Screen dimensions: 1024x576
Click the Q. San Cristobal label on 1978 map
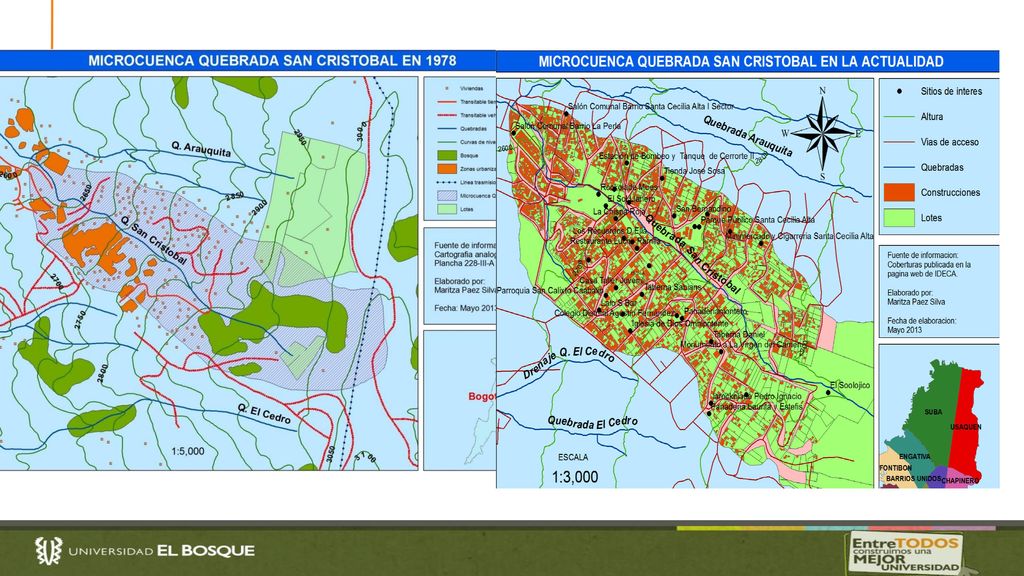pyautogui.click(x=153, y=240)
